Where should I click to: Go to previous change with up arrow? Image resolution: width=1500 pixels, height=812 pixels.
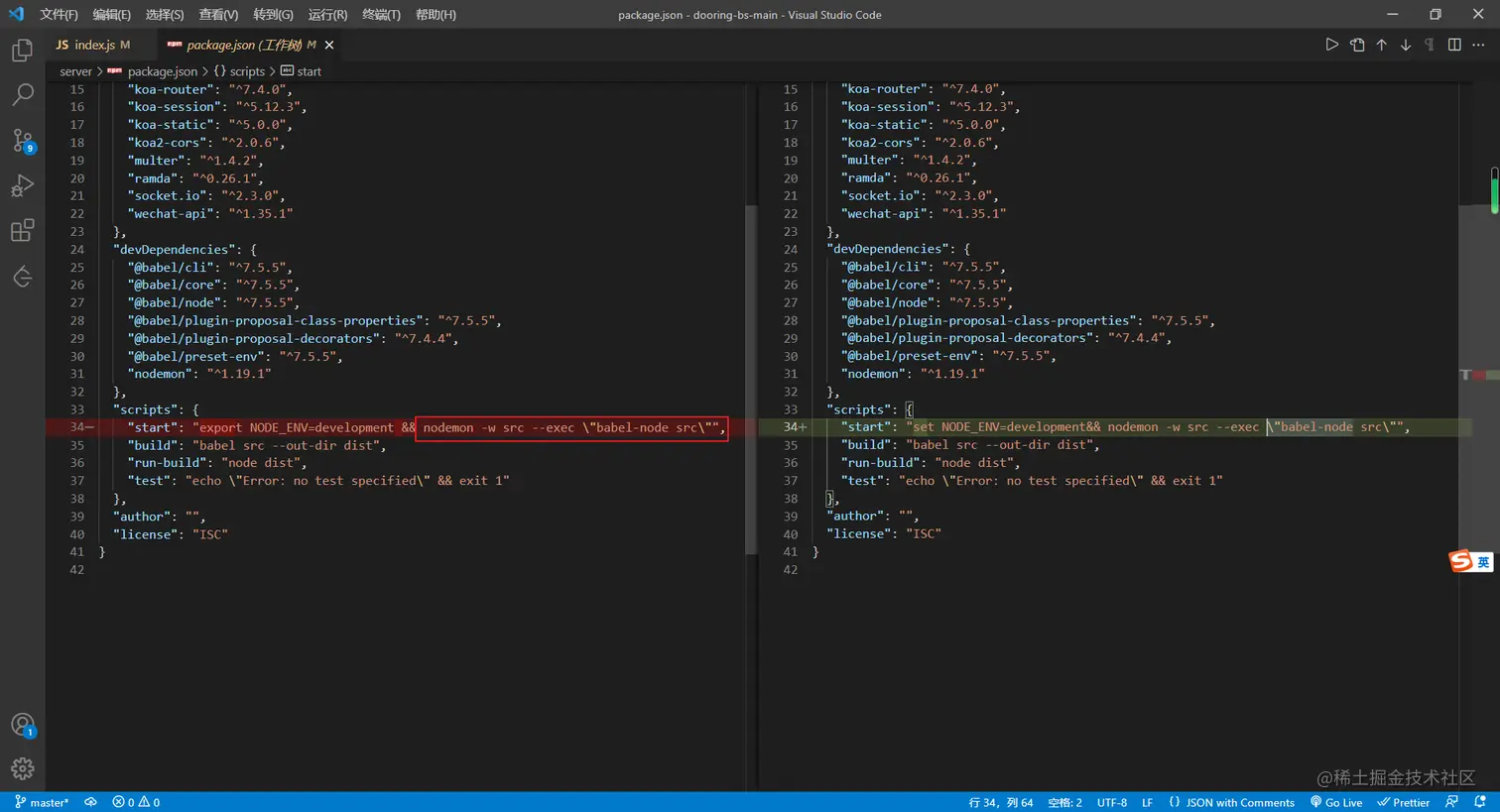tap(1381, 45)
